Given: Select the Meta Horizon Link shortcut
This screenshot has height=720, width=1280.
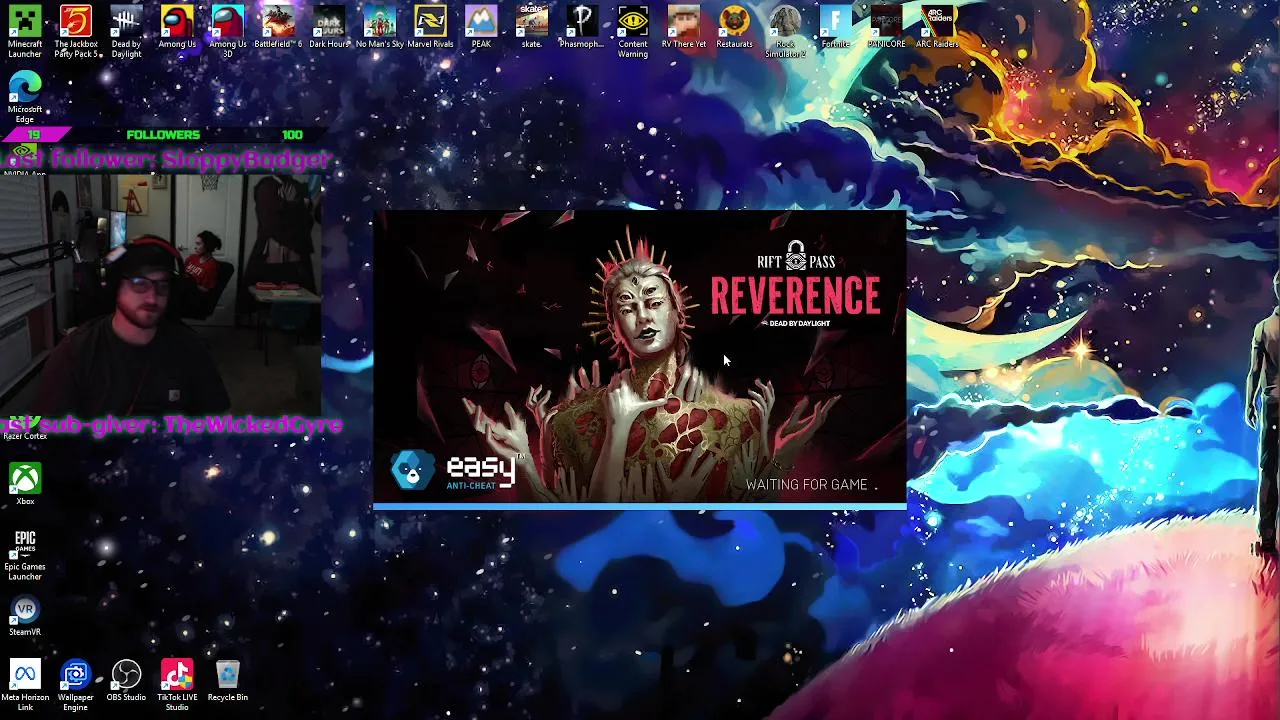Looking at the screenshot, I should pyautogui.click(x=25, y=685).
